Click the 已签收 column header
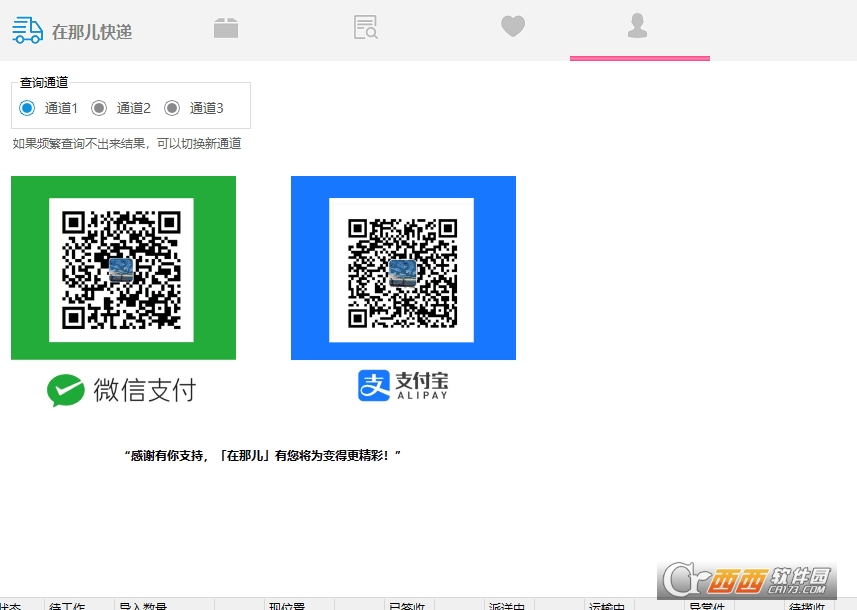The width and height of the screenshot is (857, 610). click(407, 606)
